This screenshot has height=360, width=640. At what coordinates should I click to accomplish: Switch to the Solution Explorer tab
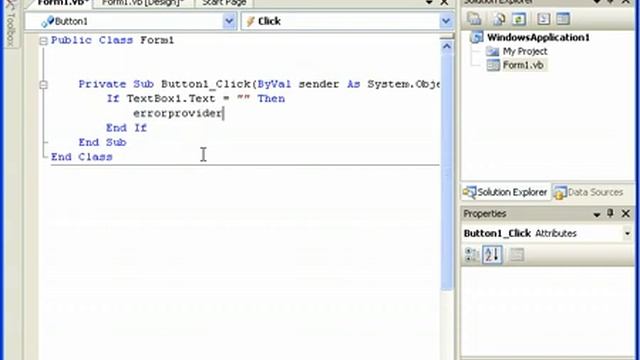pos(505,192)
